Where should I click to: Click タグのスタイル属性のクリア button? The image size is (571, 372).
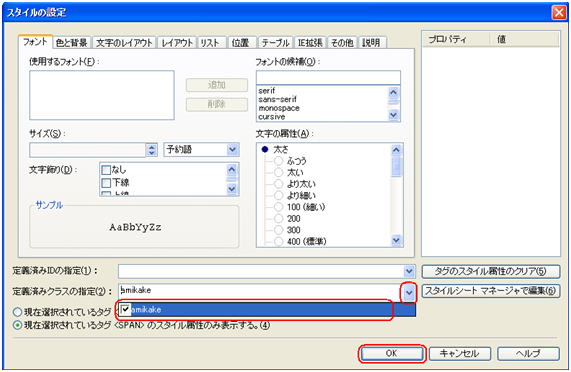491,271
